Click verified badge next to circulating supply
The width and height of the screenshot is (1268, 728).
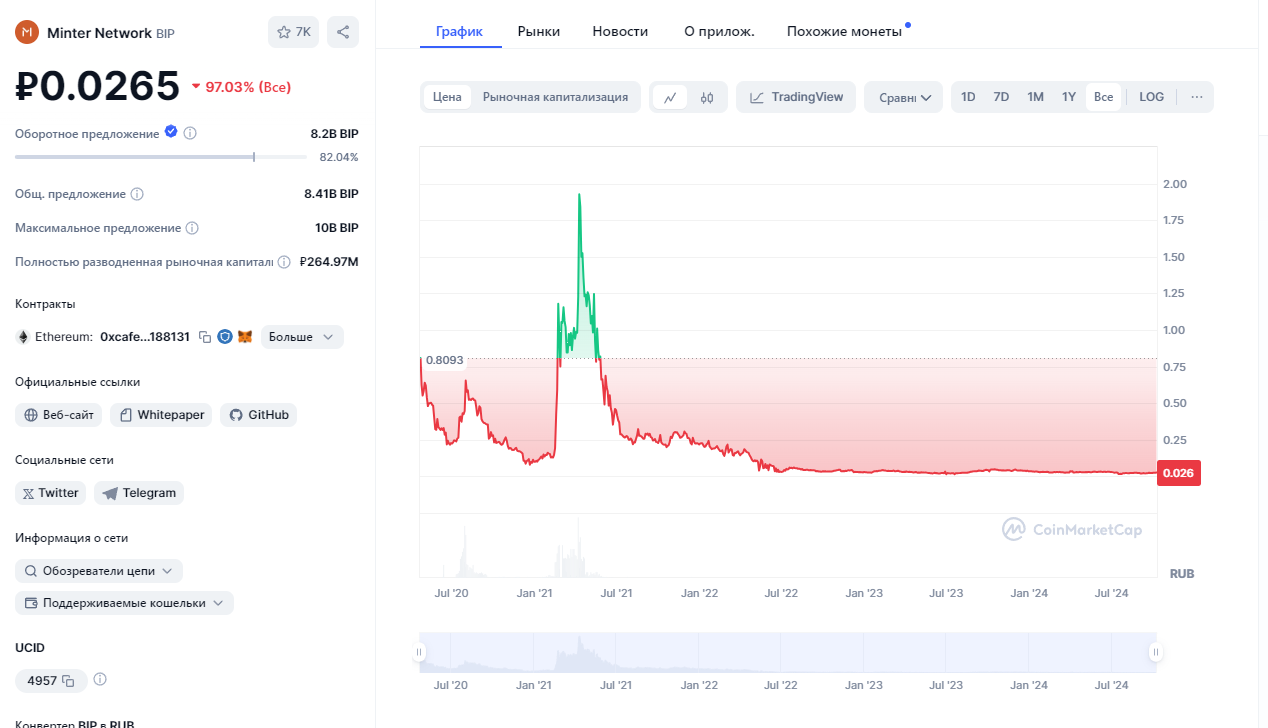click(x=171, y=132)
